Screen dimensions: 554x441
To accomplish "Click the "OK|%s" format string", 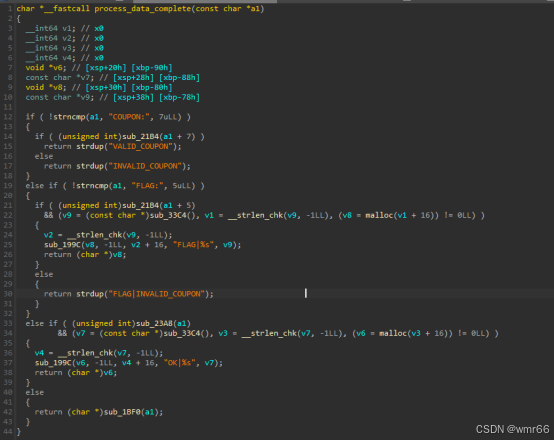I will 179,363.
